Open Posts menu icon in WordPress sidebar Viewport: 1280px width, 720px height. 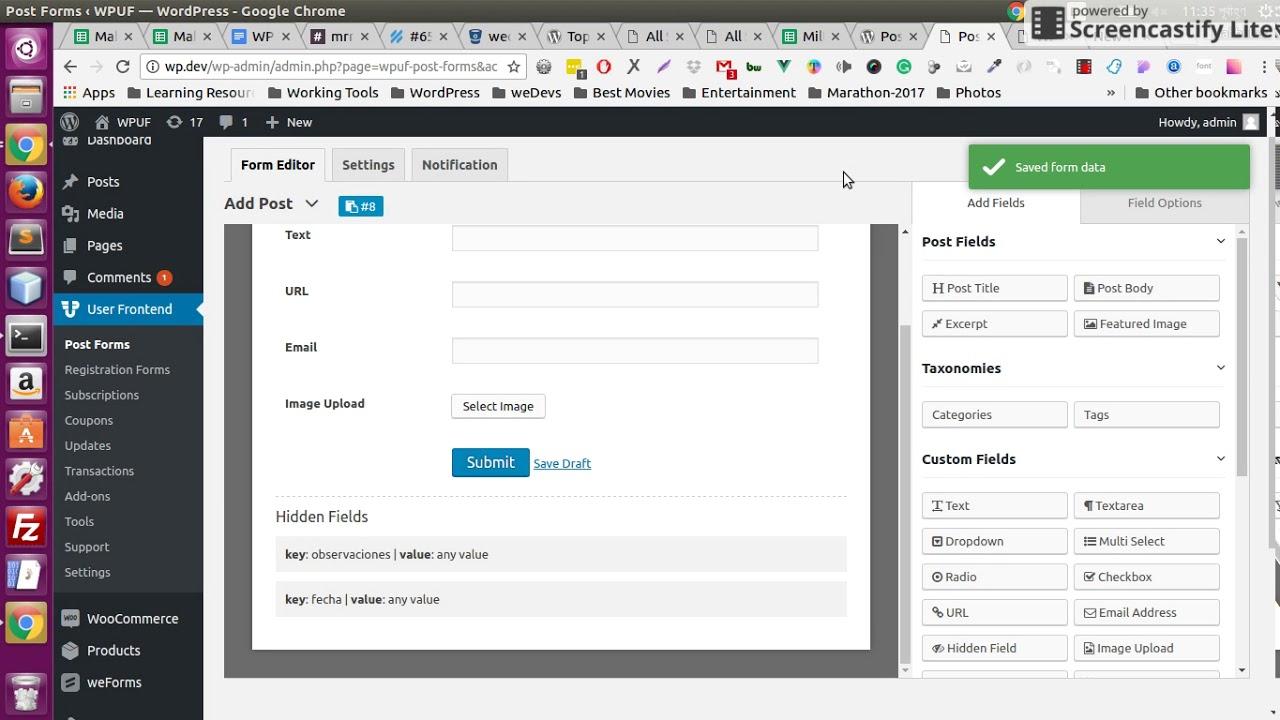pyautogui.click(x=70, y=182)
